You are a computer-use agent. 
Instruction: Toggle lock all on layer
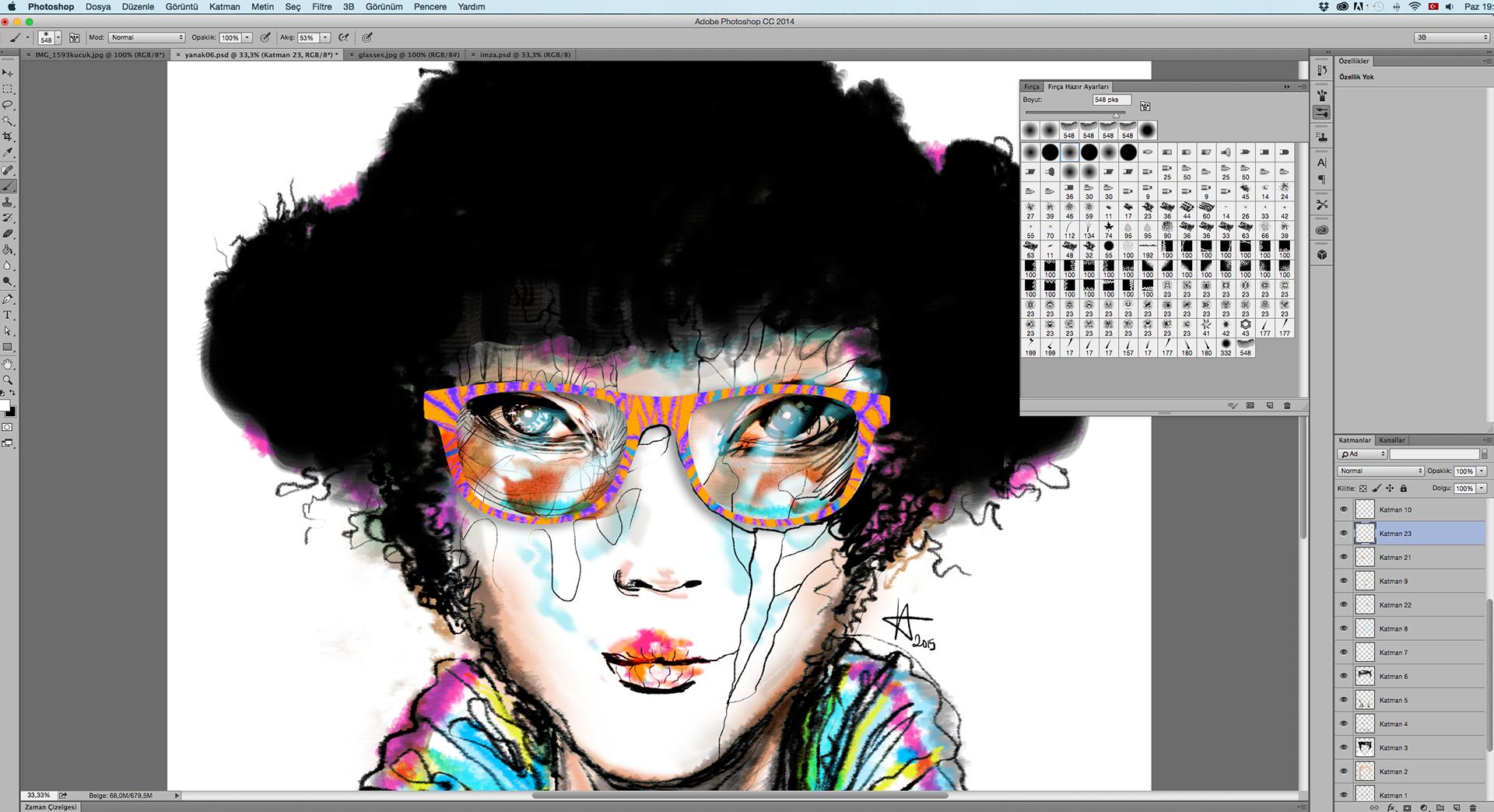tap(1404, 488)
